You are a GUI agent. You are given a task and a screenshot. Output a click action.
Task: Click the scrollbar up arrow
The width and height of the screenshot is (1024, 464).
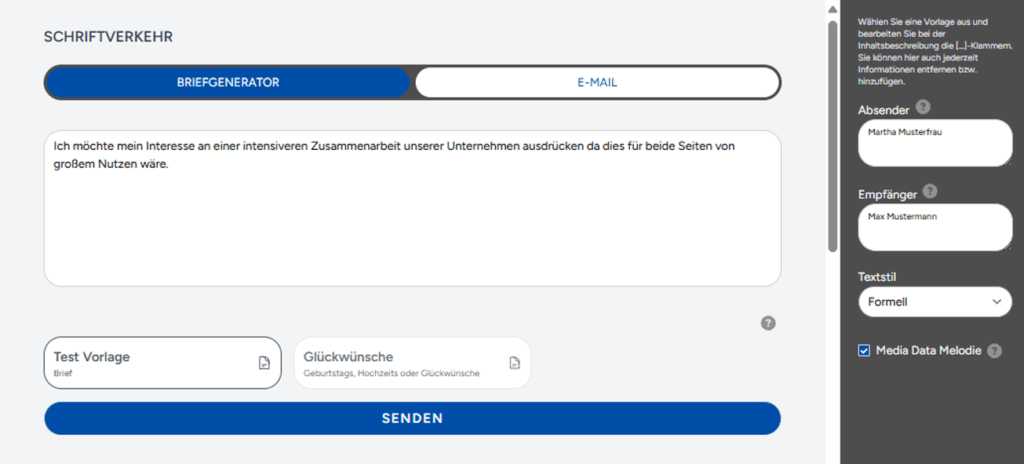[832, 8]
